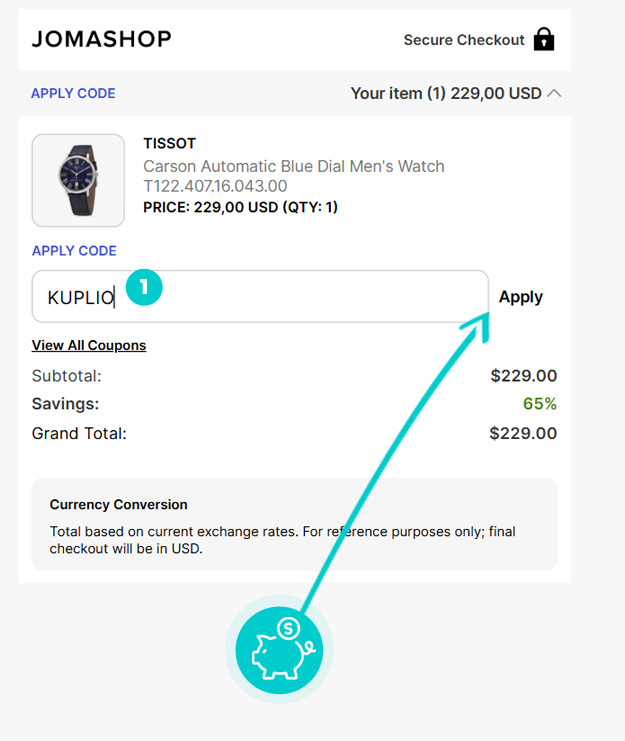Image resolution: width=625 pixels, height=741 pixels.
Task: Click APPLY CODE link below the product
Action: (74, 250)
